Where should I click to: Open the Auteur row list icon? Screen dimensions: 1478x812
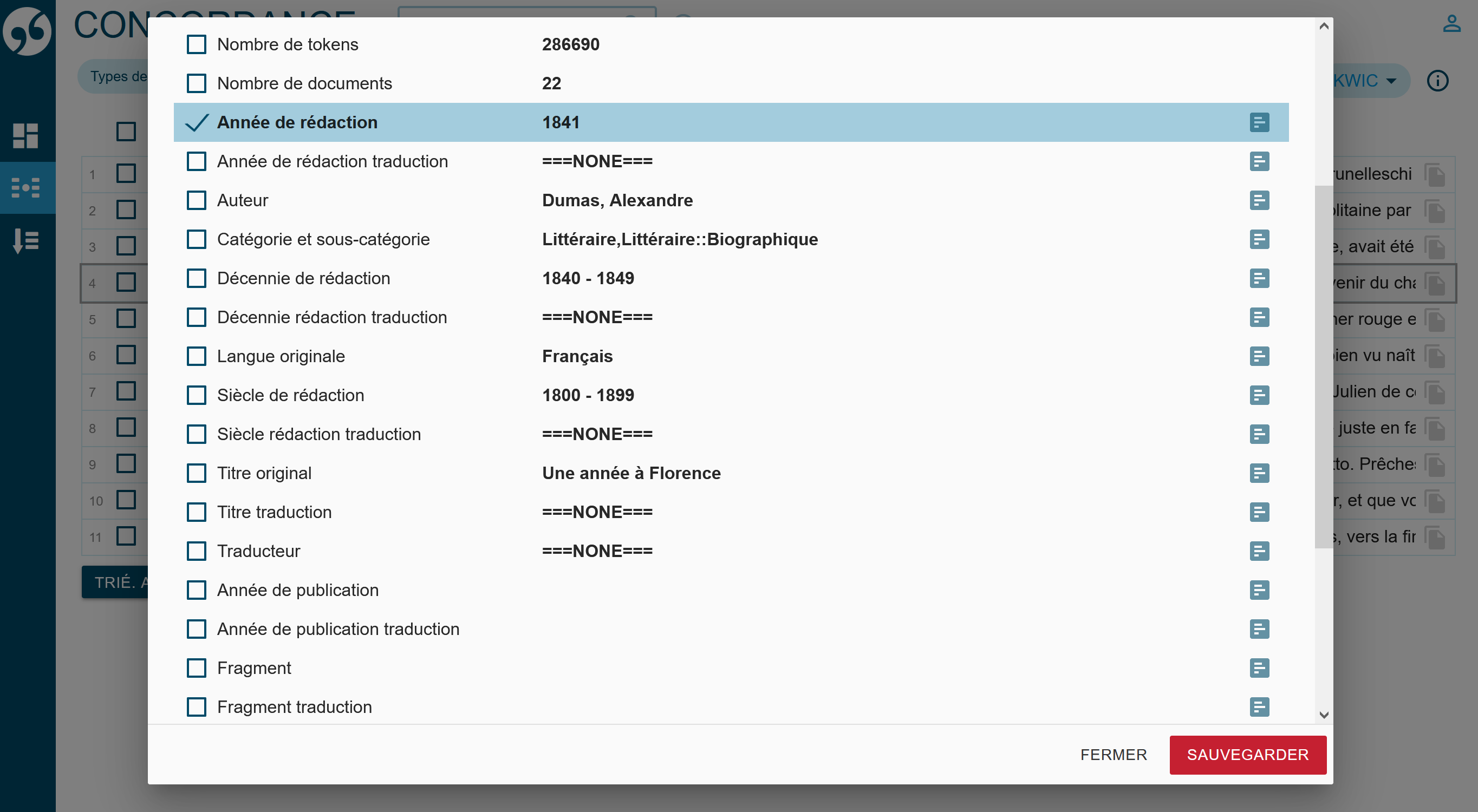[1259, 200]
